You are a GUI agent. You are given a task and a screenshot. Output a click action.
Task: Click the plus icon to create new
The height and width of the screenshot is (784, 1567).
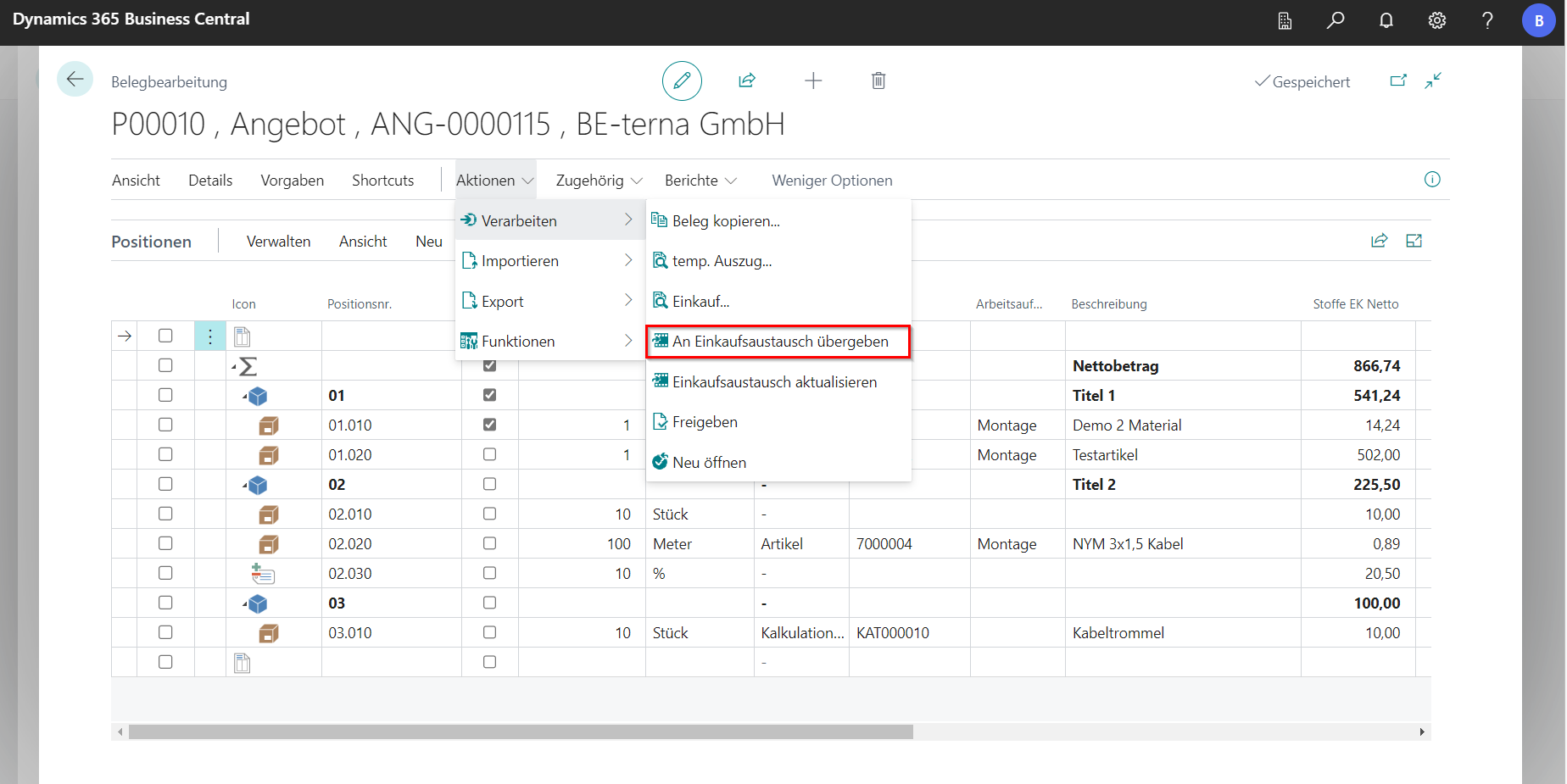[x=813, y=81]
